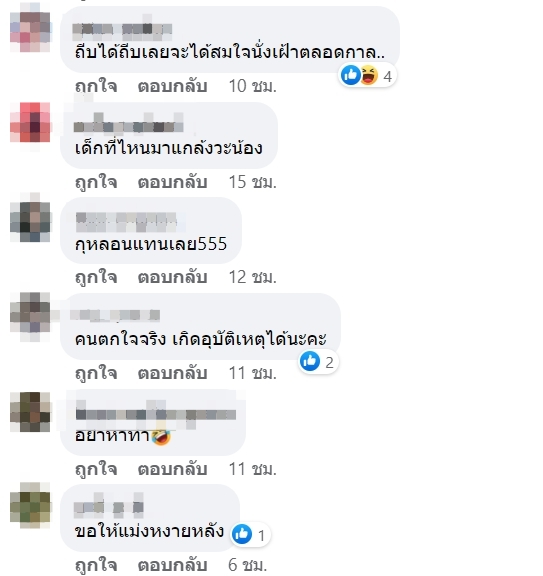Click the like reaction on ขอให้แม่งหงายหลัง comment

(x=242, y=534)
